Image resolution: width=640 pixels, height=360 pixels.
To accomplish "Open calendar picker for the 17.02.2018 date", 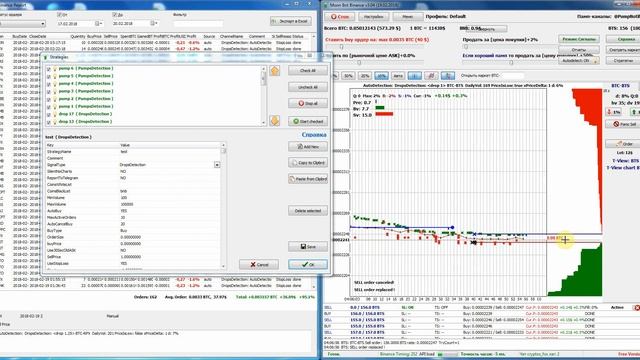I will [98, 24].
